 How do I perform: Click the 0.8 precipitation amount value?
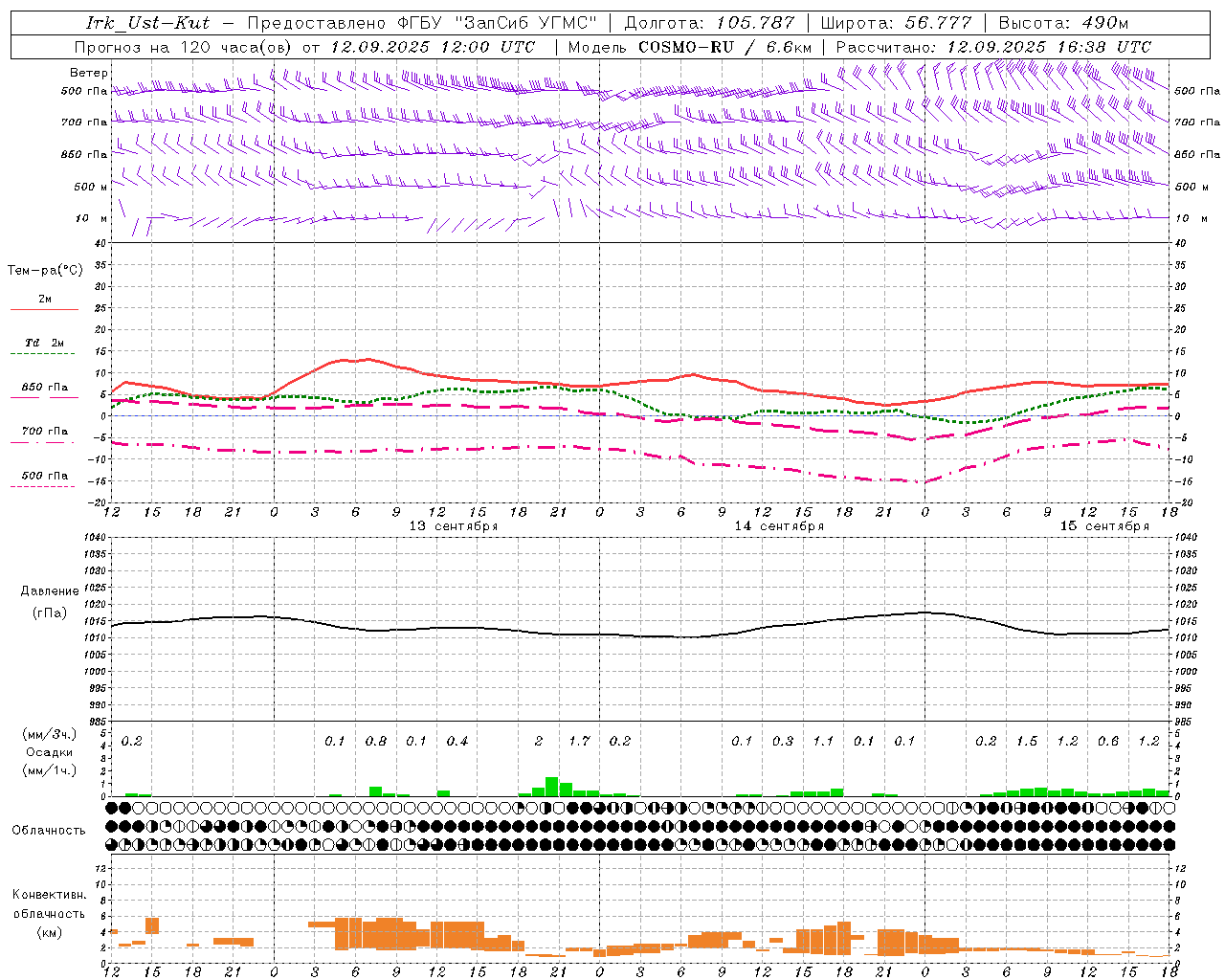coord(376,742)
